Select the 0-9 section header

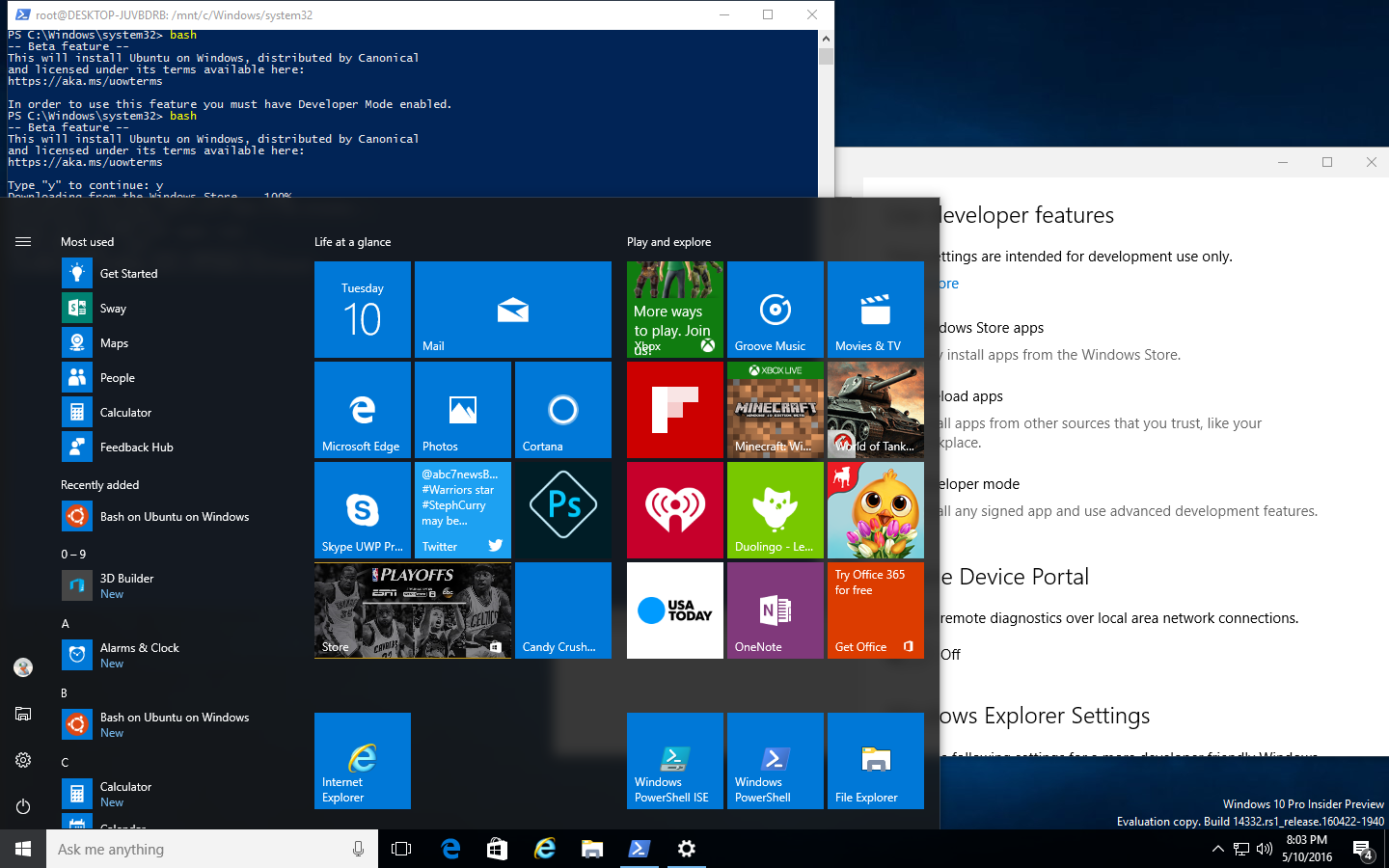click(73, 554)
